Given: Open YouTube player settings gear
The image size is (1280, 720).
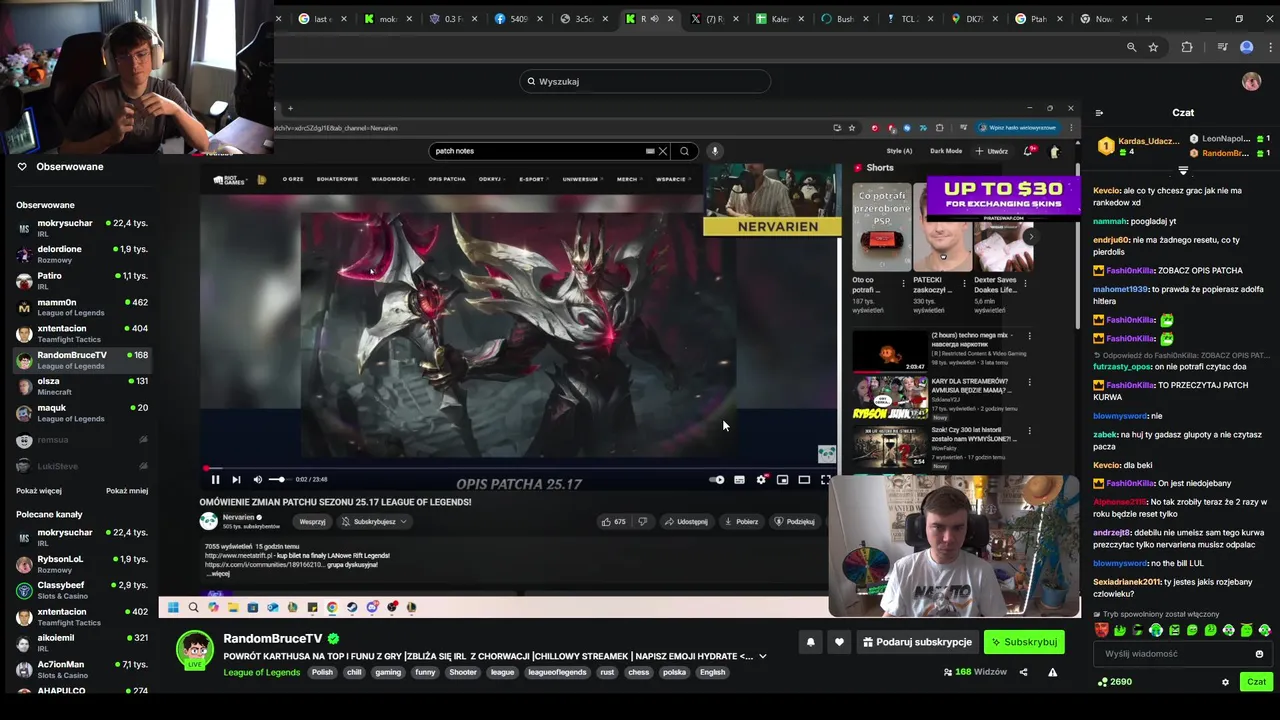Looking at the screenshot, I should 761,480.
